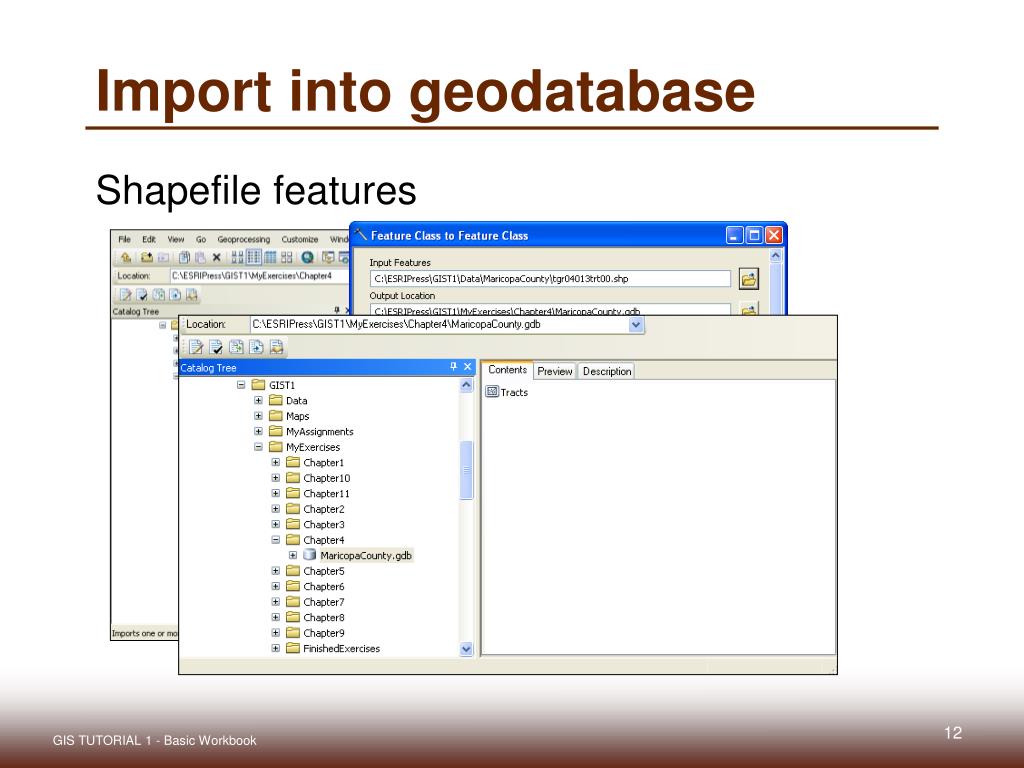The height and width of the screenshot is (768, 1024).
Task: Click Edit metadata pencil icon under MaricopaCounty.gdb location
Action: coord(196,347)
